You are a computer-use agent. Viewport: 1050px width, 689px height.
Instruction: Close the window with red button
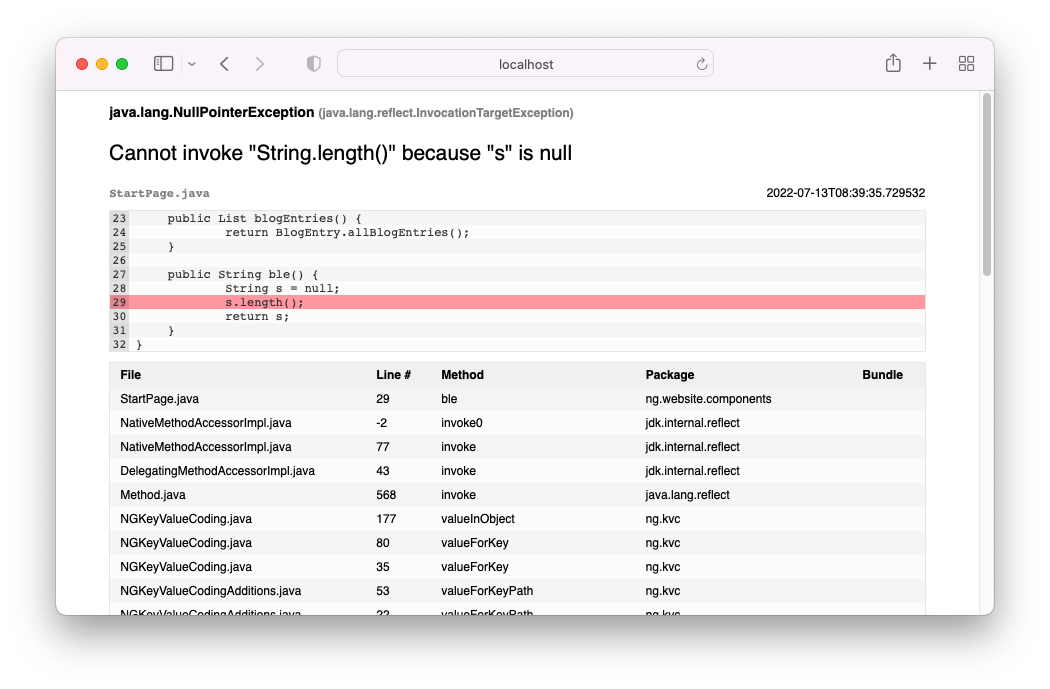[82, 64]
